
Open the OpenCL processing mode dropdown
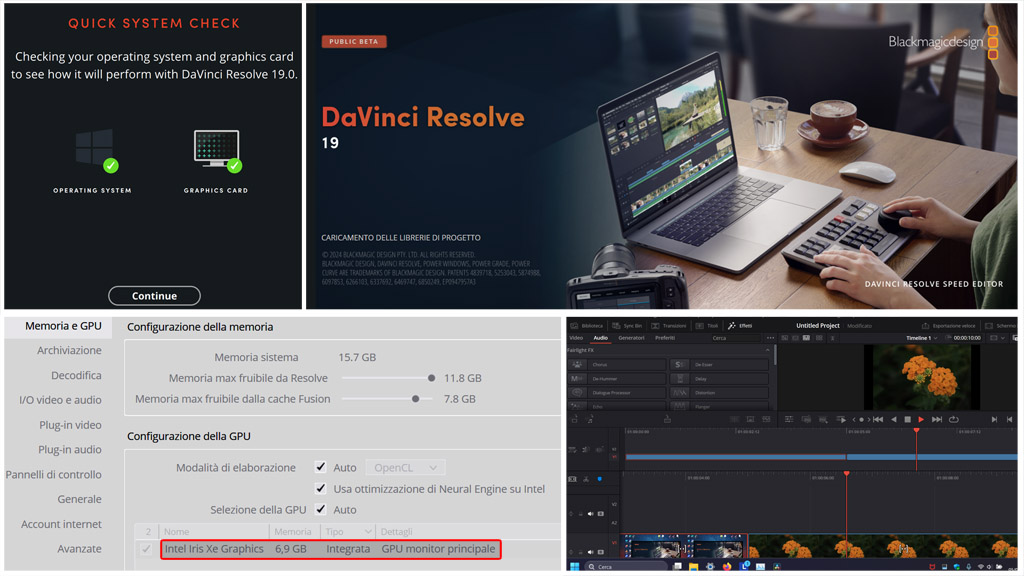click(405, 468)
